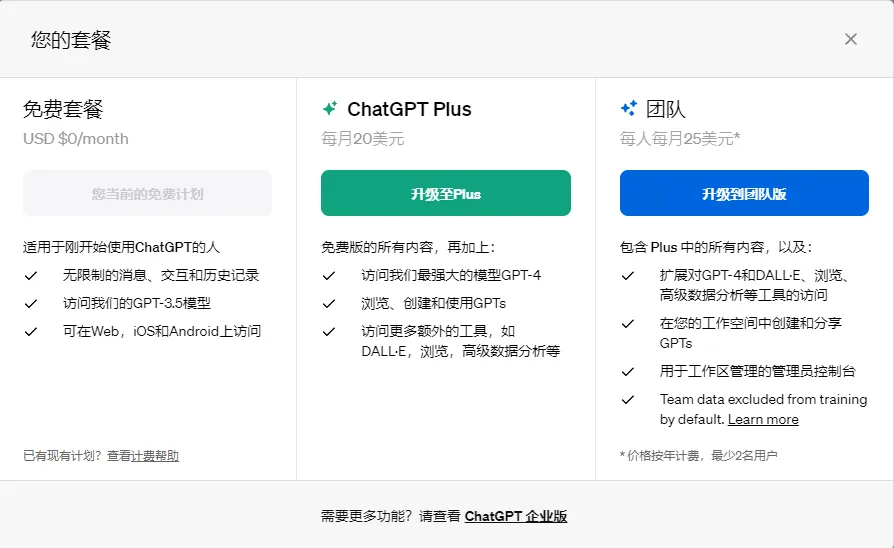Screen dimensions: 894x548
Task: Open the 计费帮助 link
Action: point(155,456)
